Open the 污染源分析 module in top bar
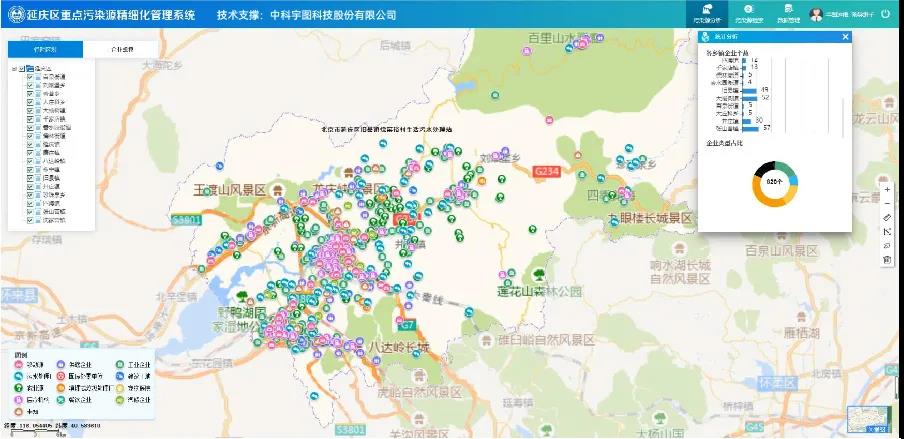Viewport: 904px width, 439px height. tap(707, 14)
